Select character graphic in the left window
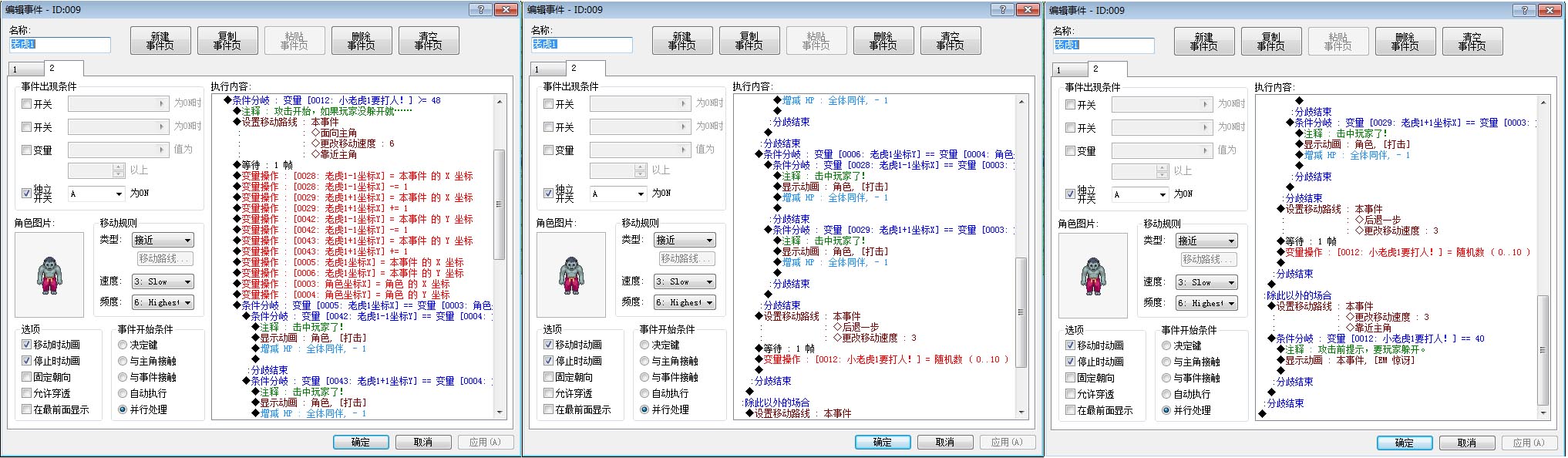Image resolution: width=1568 pixels, height=458 pixels. [49, 274]
